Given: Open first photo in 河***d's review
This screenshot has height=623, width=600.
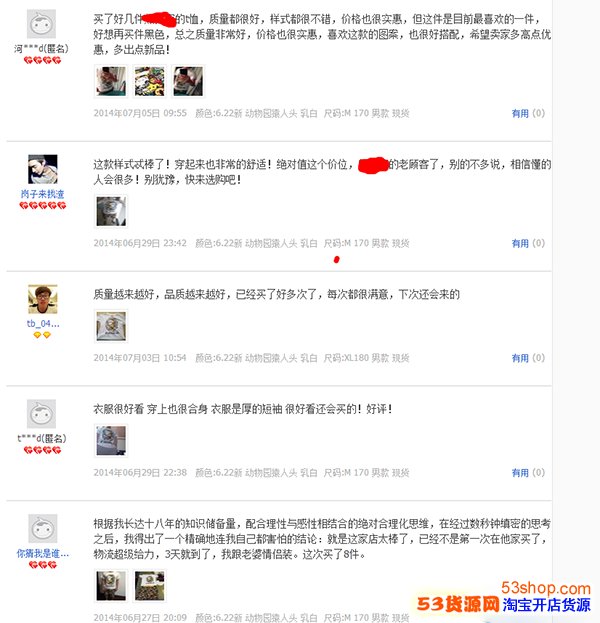Looking at the screenshot, I should coord(111,81).
